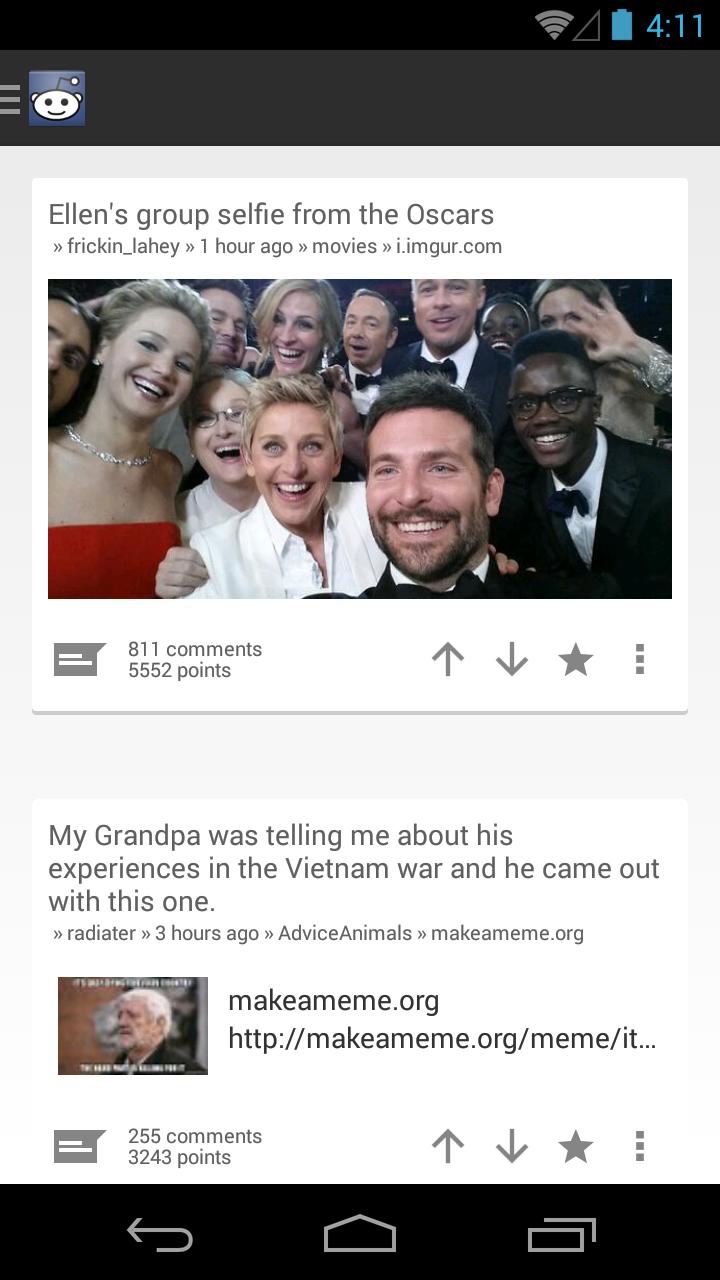The height and width of the screenshot is (1280, 720).
Task: Star the Oscars selfie post
Action: pyautogui.click(x=575, y=659)
